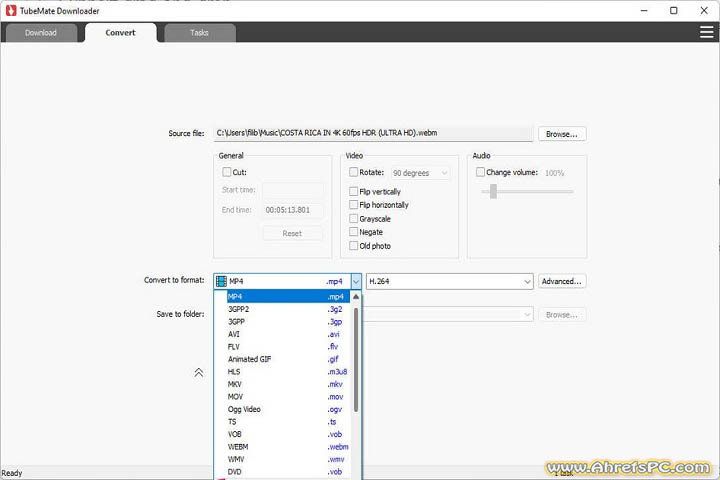Viewport: 720px width, 480px height.
Task: Choose WEBM from the format list
Action: (x=288, y=446)
